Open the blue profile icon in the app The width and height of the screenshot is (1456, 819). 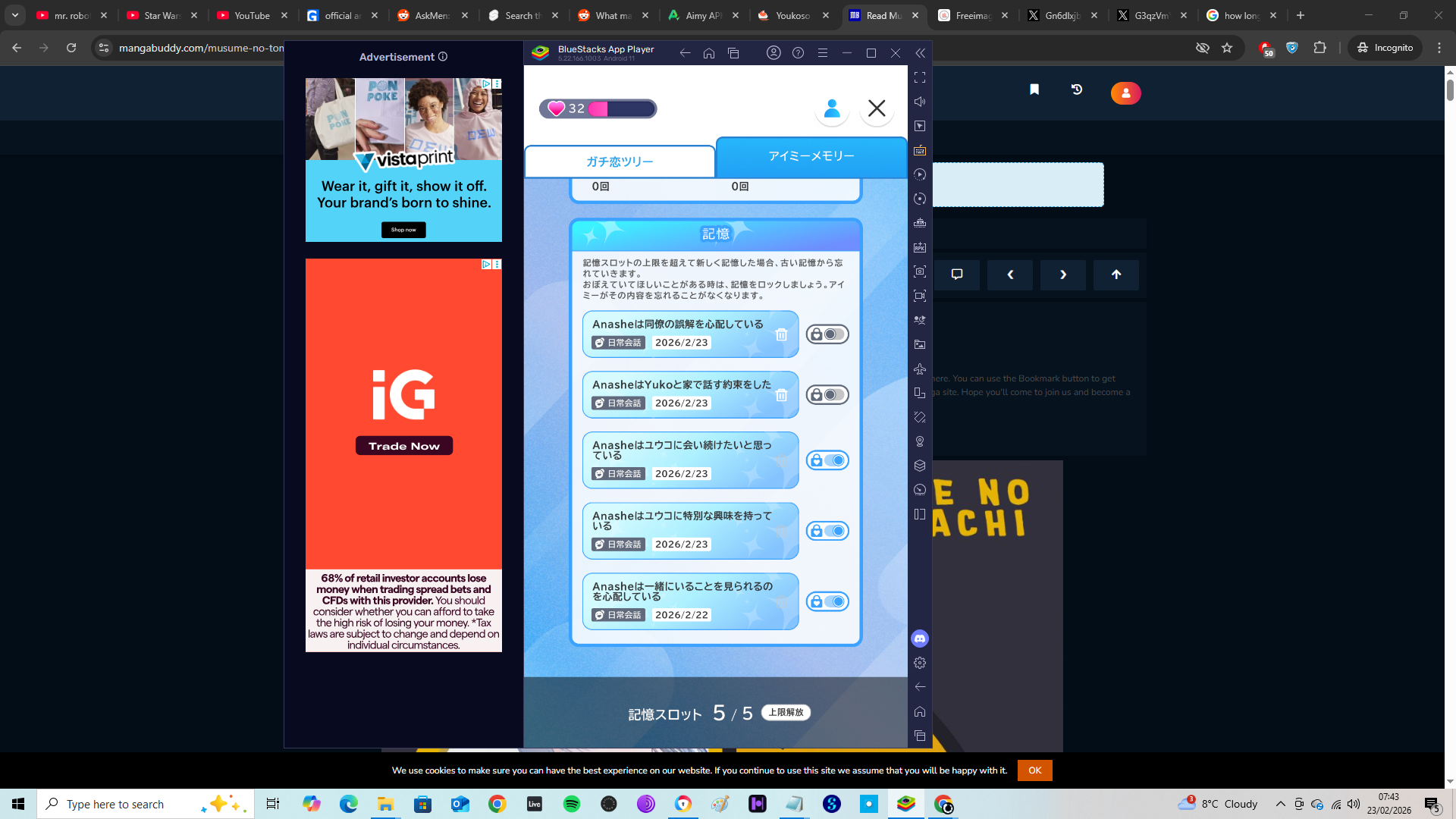(x=832, y=108)
